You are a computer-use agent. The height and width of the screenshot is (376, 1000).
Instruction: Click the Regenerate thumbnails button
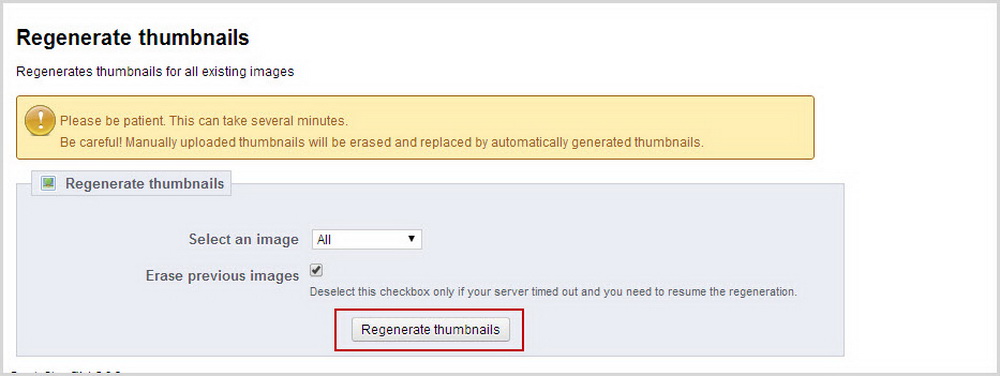pyautogui.click(x=430, y=329)
